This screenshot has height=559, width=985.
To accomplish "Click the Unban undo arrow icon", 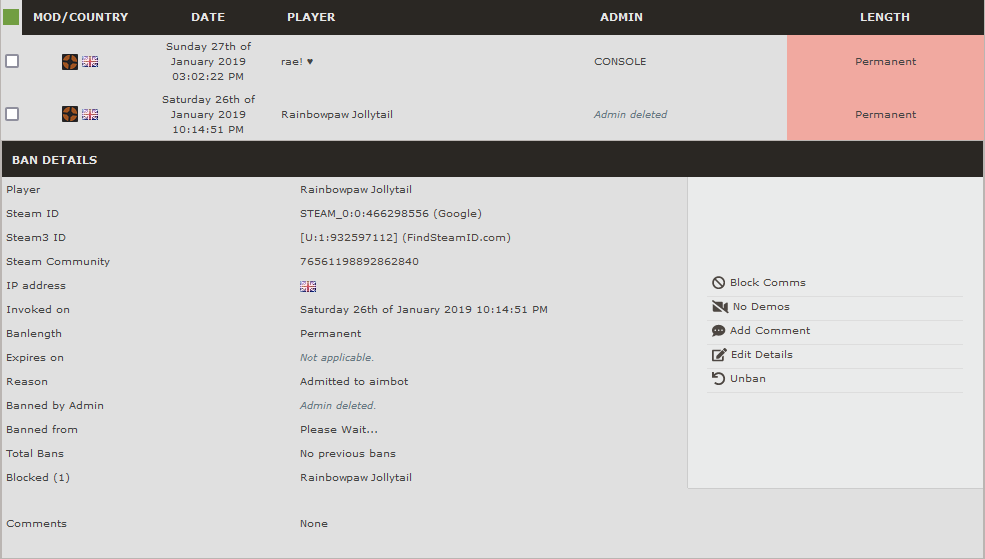I will pos(718,379).
